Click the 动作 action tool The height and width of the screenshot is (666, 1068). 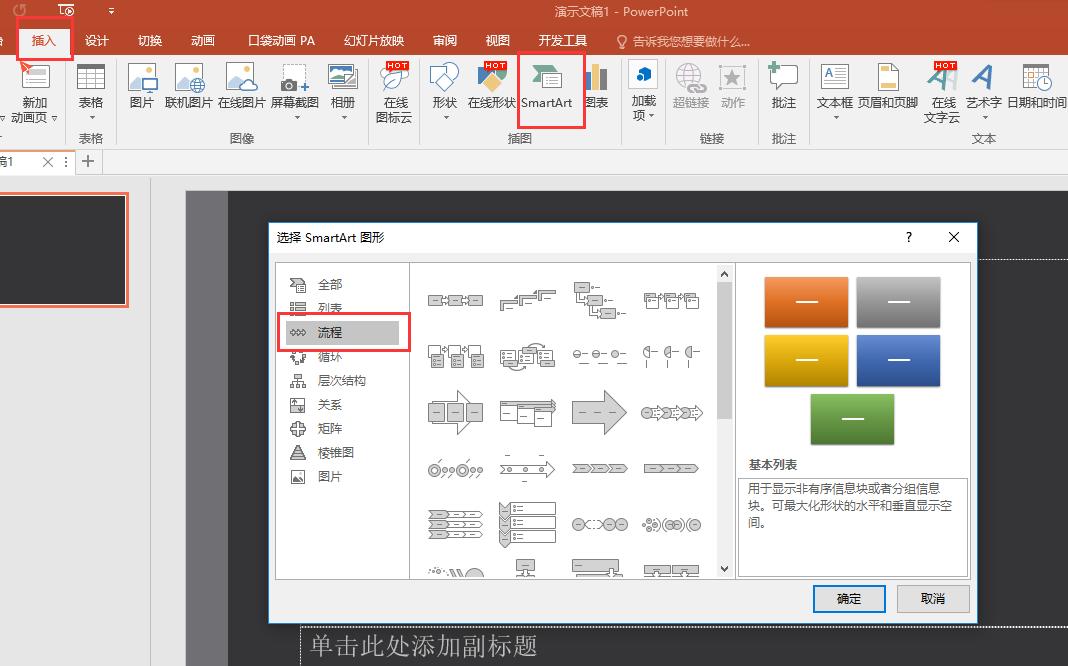click(734, 90)
